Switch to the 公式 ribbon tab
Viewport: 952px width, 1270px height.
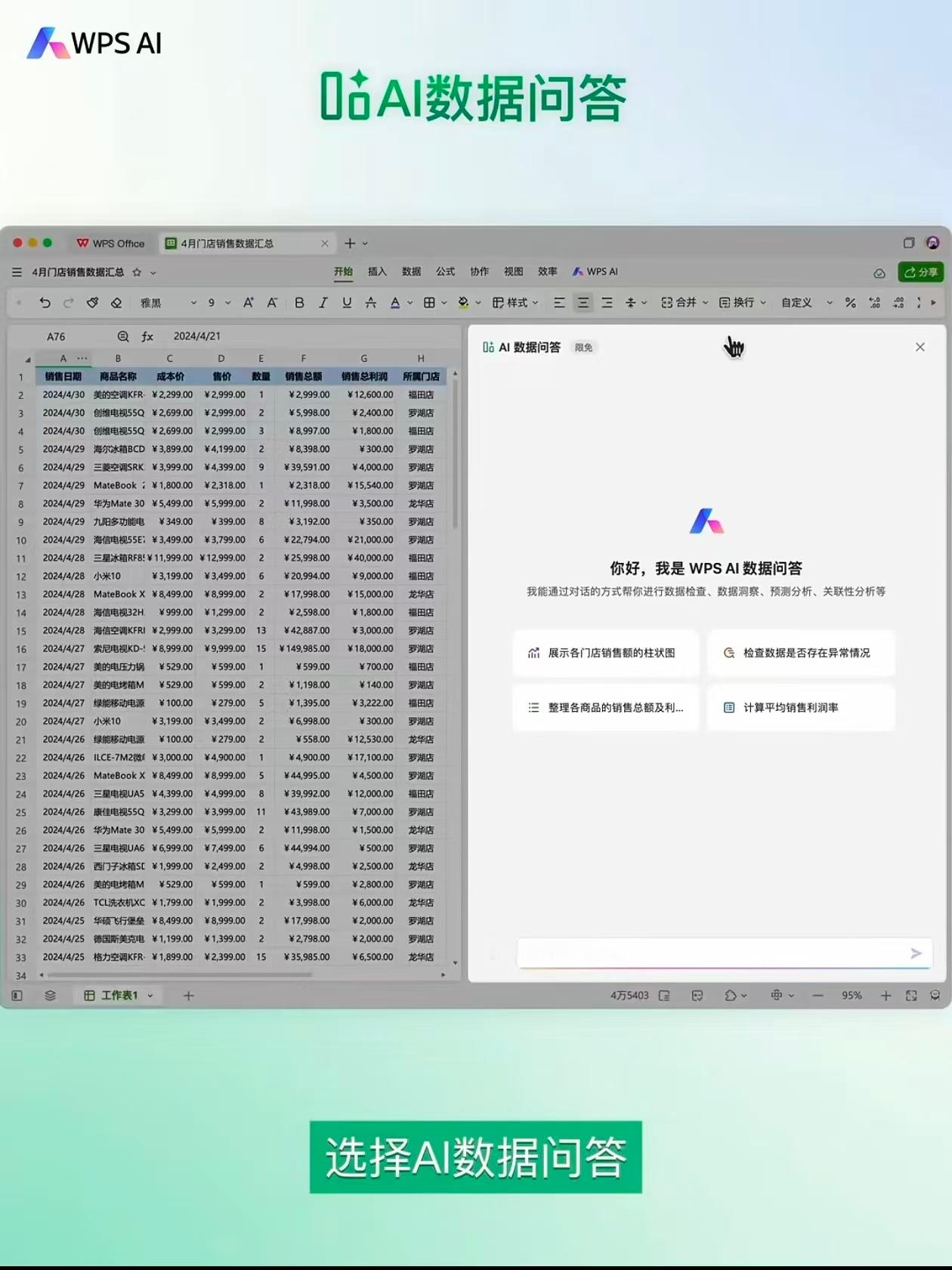[446, 272]
